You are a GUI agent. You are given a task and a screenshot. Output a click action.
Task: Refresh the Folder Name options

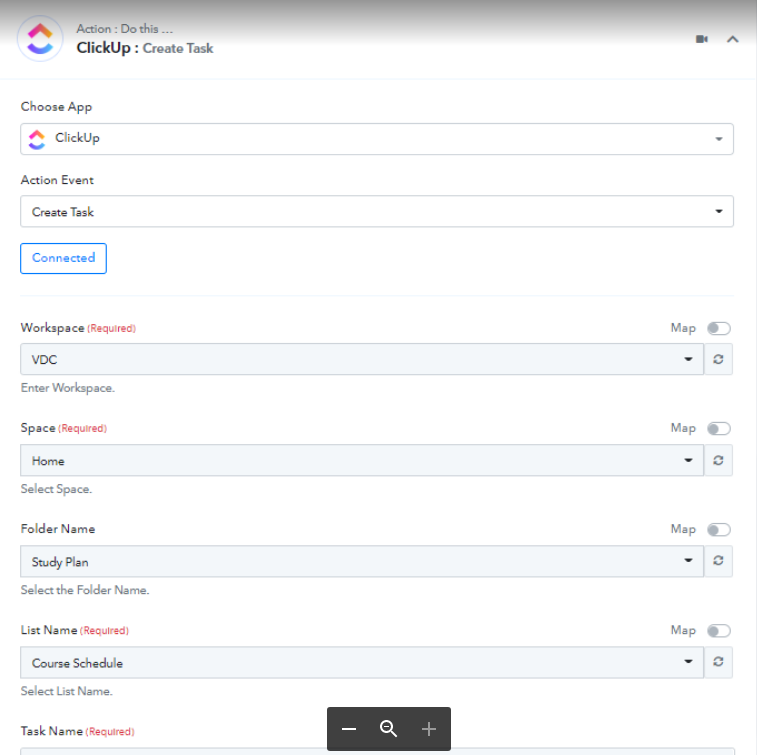point(718,560)
